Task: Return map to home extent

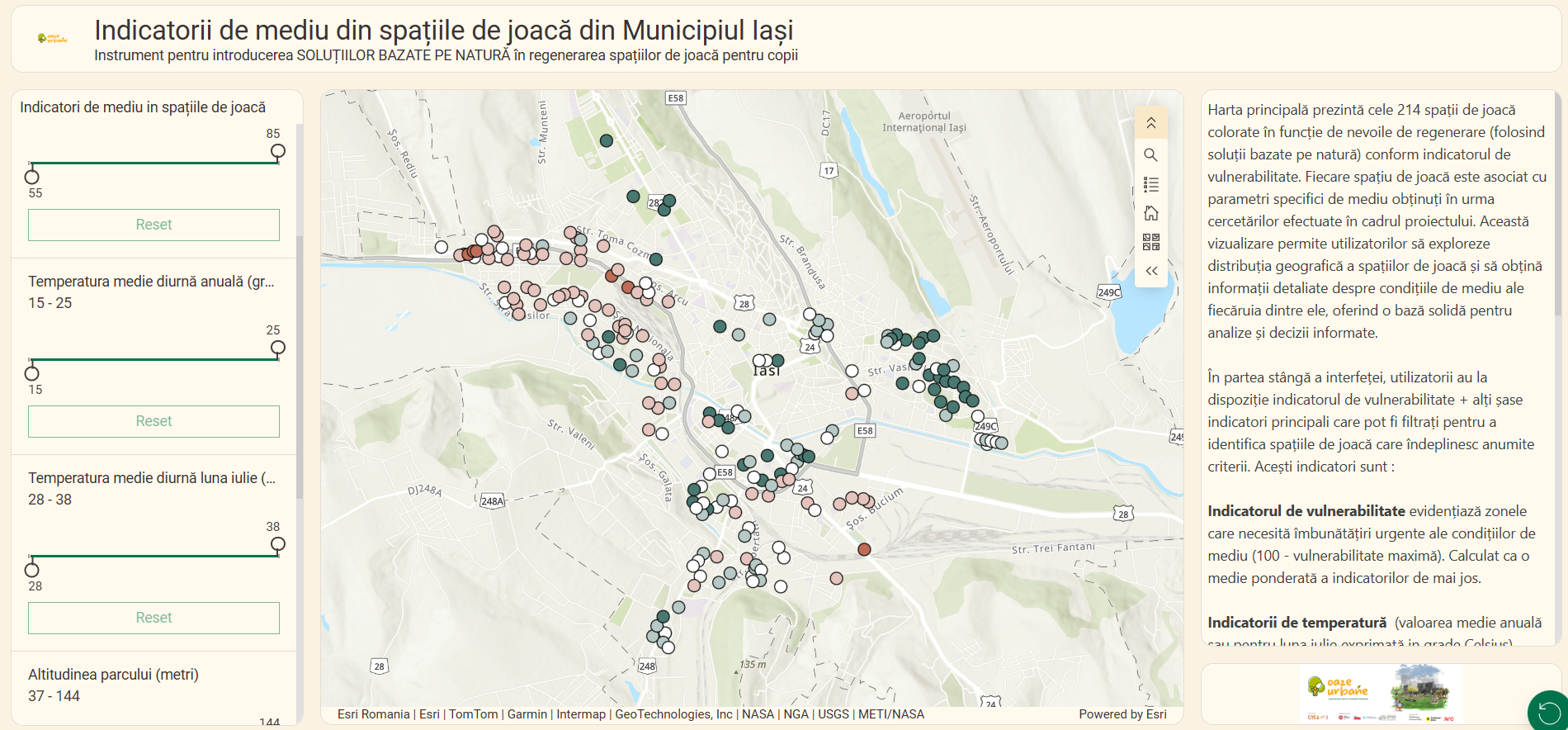Action: [x=1150, y=213]
